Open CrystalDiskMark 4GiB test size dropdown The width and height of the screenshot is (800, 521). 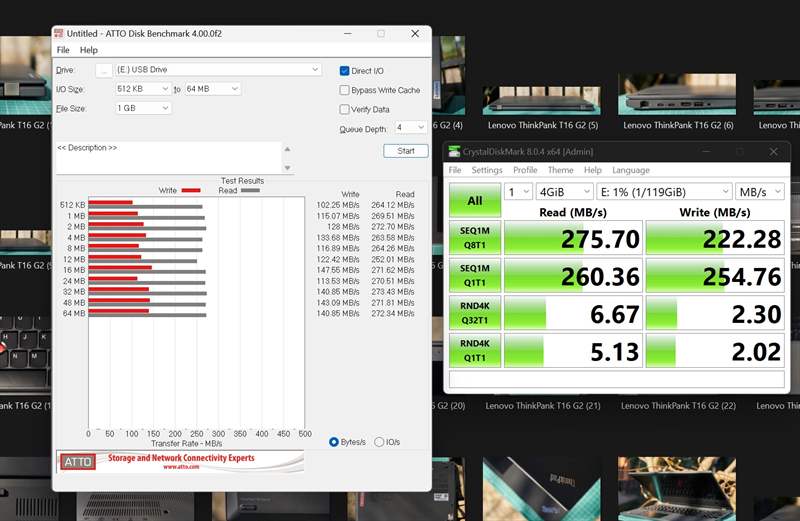(564, 192)
